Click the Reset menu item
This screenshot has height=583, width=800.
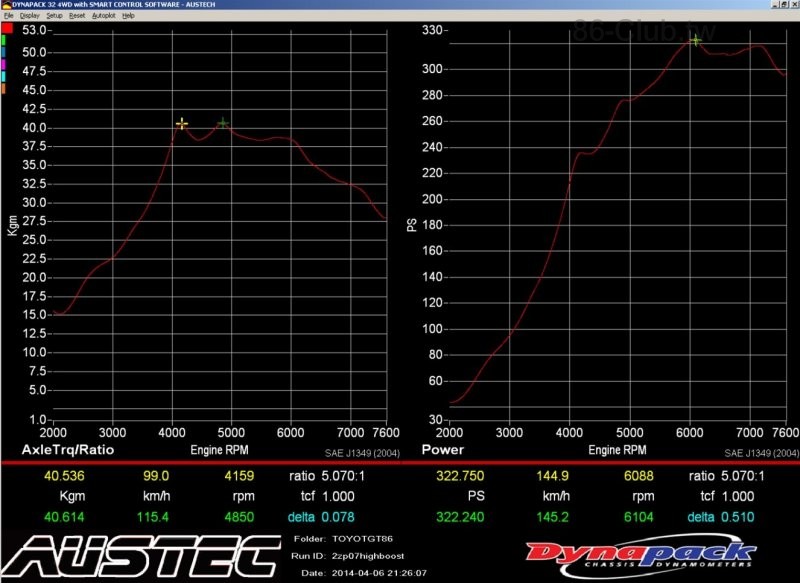coord(76,16)
